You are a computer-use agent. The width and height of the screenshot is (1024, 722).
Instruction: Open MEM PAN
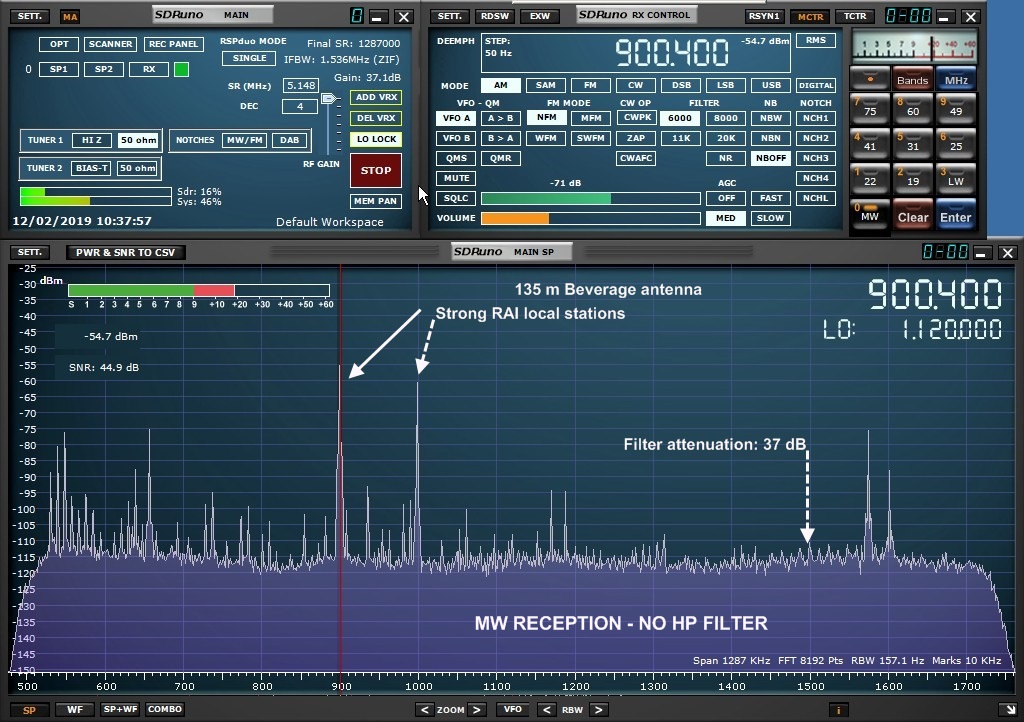click(376, 201)
